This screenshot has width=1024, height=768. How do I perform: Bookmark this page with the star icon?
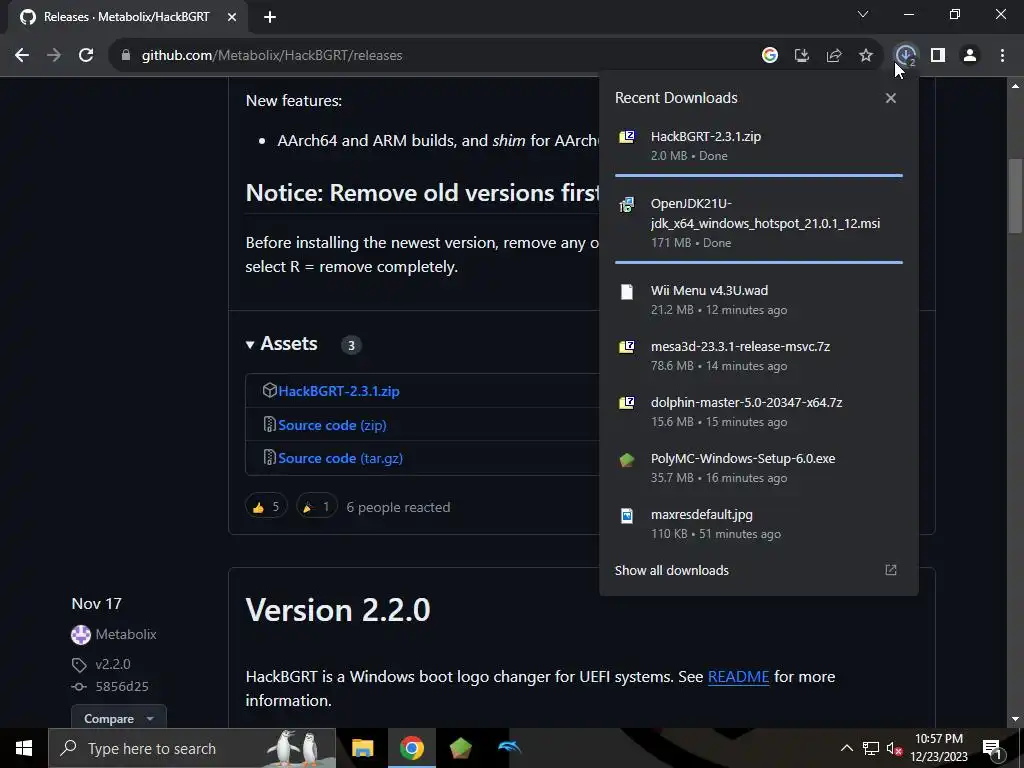pyautogui.click(x=866, y=56)
